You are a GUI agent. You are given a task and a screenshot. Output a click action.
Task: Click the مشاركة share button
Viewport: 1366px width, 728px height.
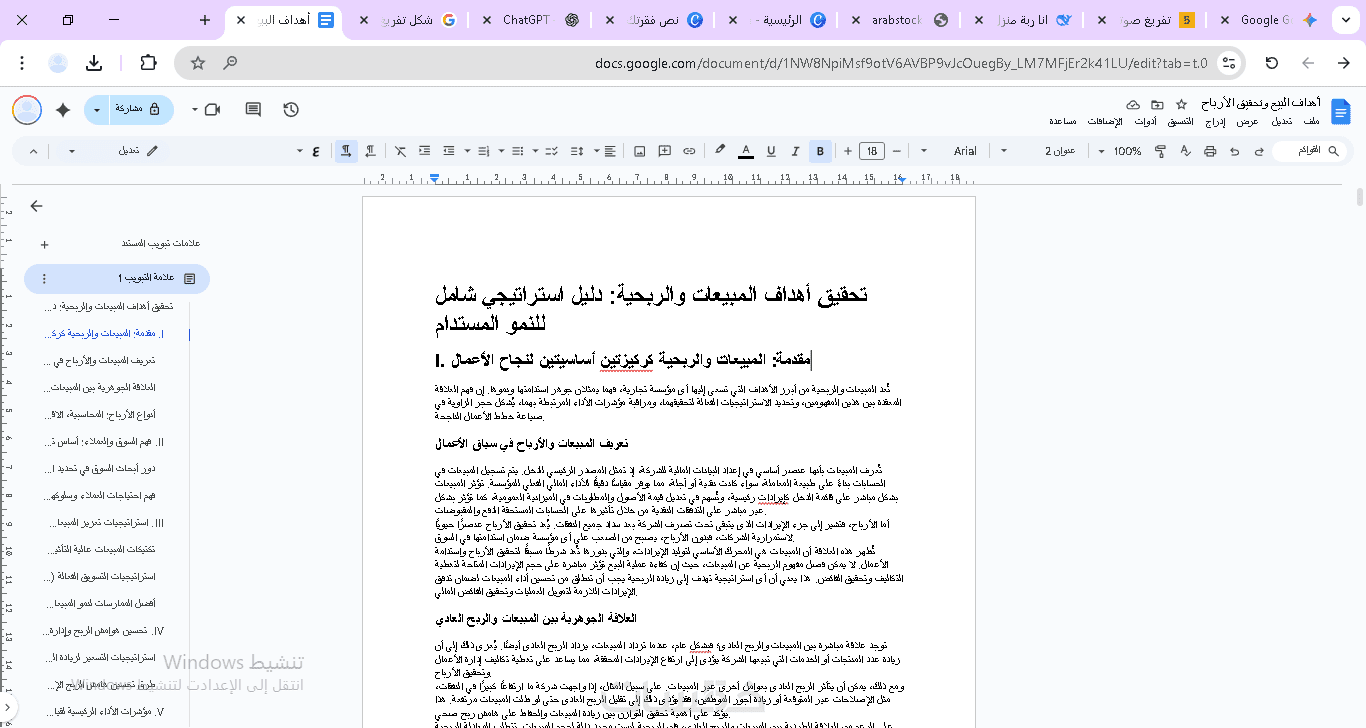pos(139,110)
